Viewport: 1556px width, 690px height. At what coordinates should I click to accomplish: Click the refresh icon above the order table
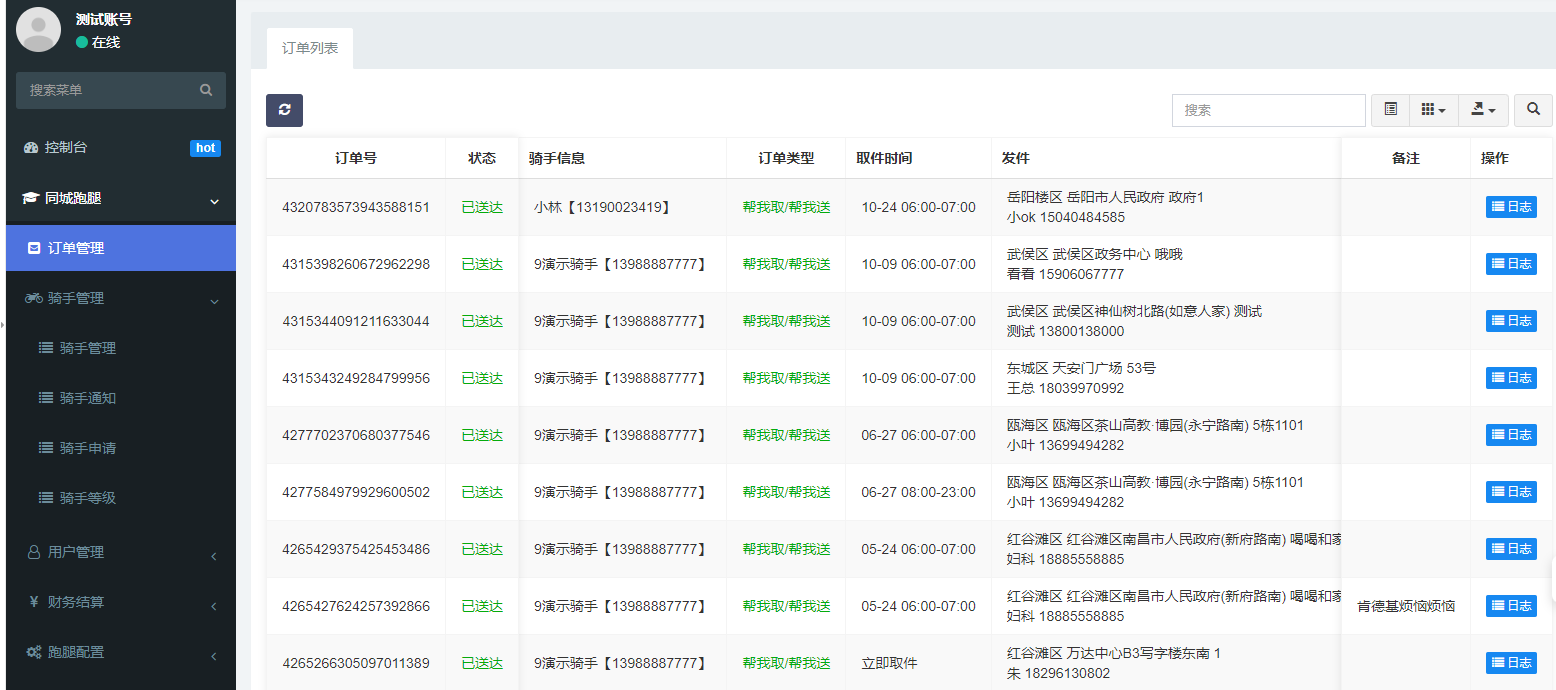point(284,110)
